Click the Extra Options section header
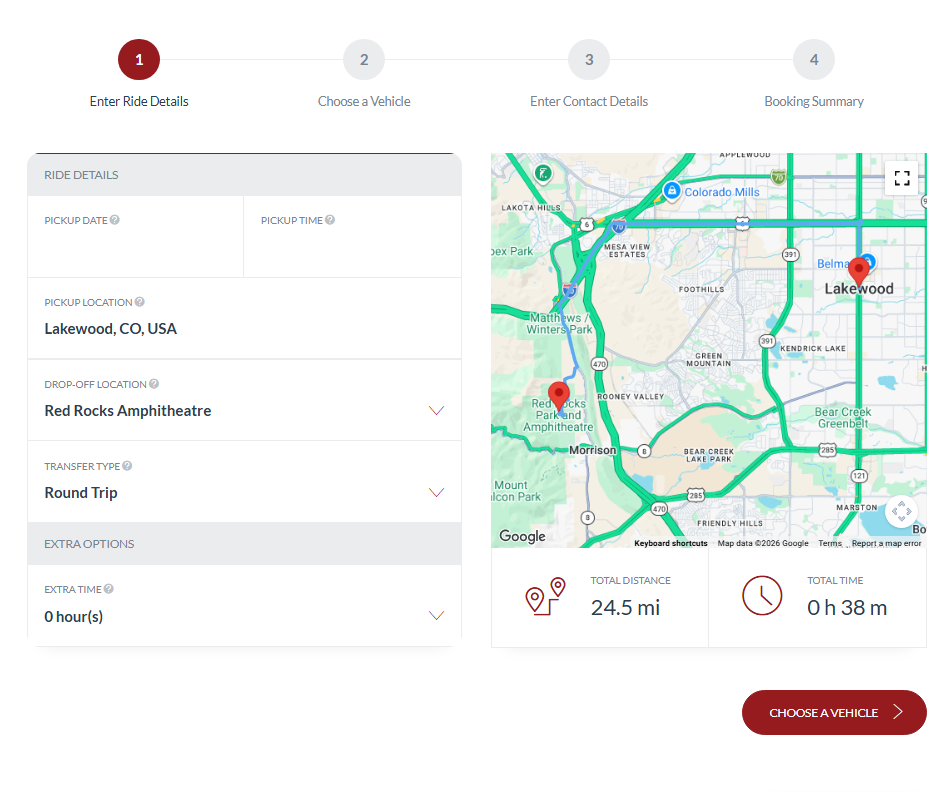Image resolution: width=951 pixels, height=792 pixels. 244,544
